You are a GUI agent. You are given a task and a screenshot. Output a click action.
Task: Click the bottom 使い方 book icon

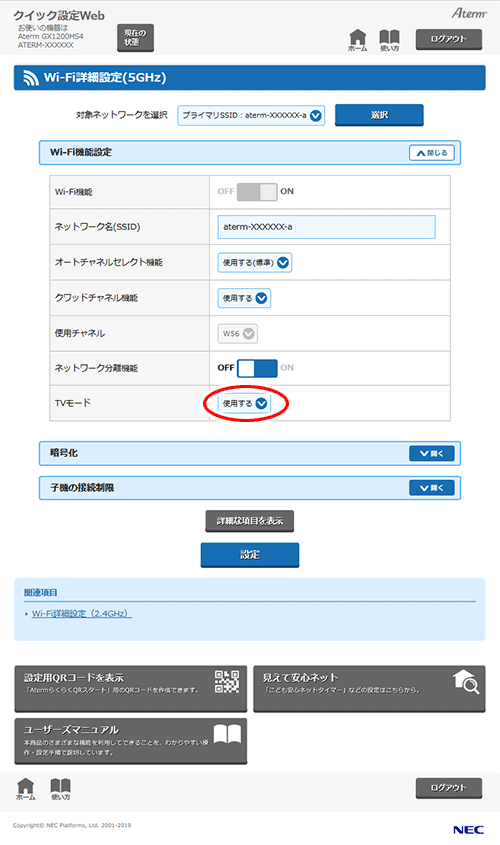click(x=60, y=789)
